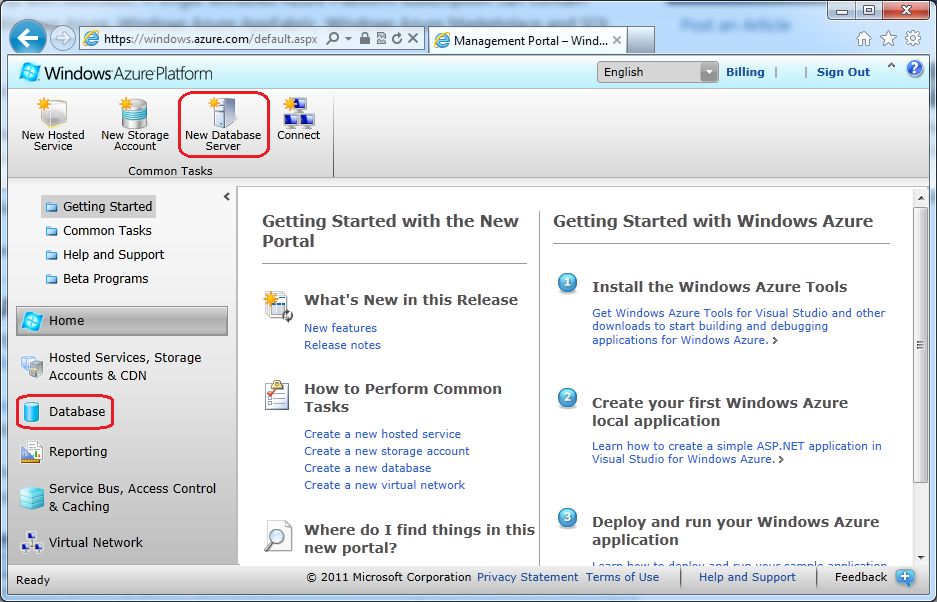The image size is (937, 602).
Task: Click the Billing link
Action: (745, 72)
